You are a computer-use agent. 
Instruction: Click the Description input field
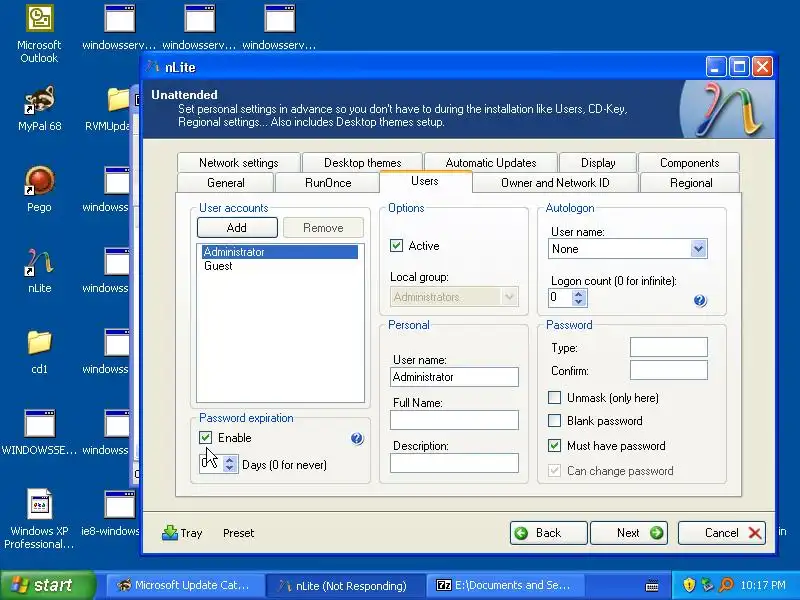454,463
